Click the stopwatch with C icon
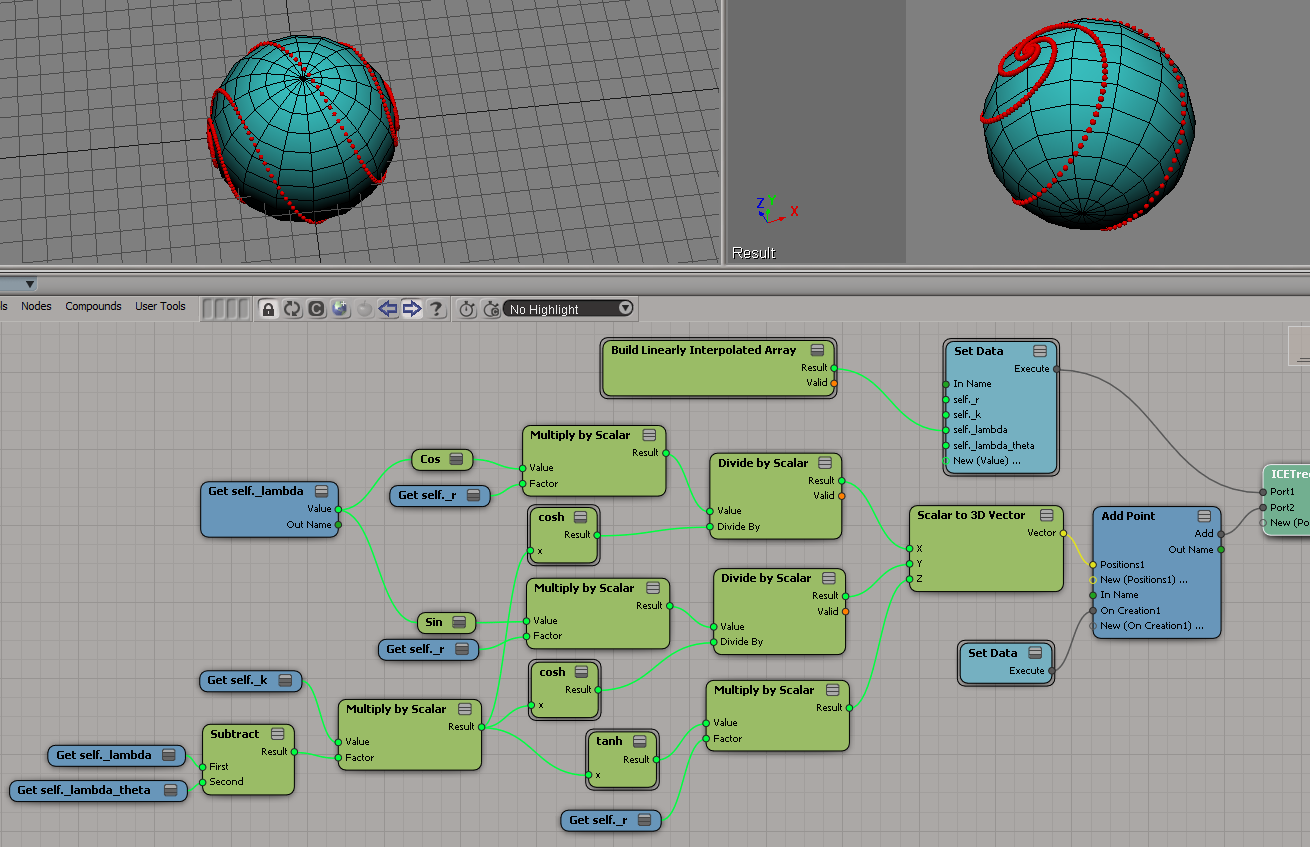The width and height of the screenshot is (1310, 847). point(491,309)
